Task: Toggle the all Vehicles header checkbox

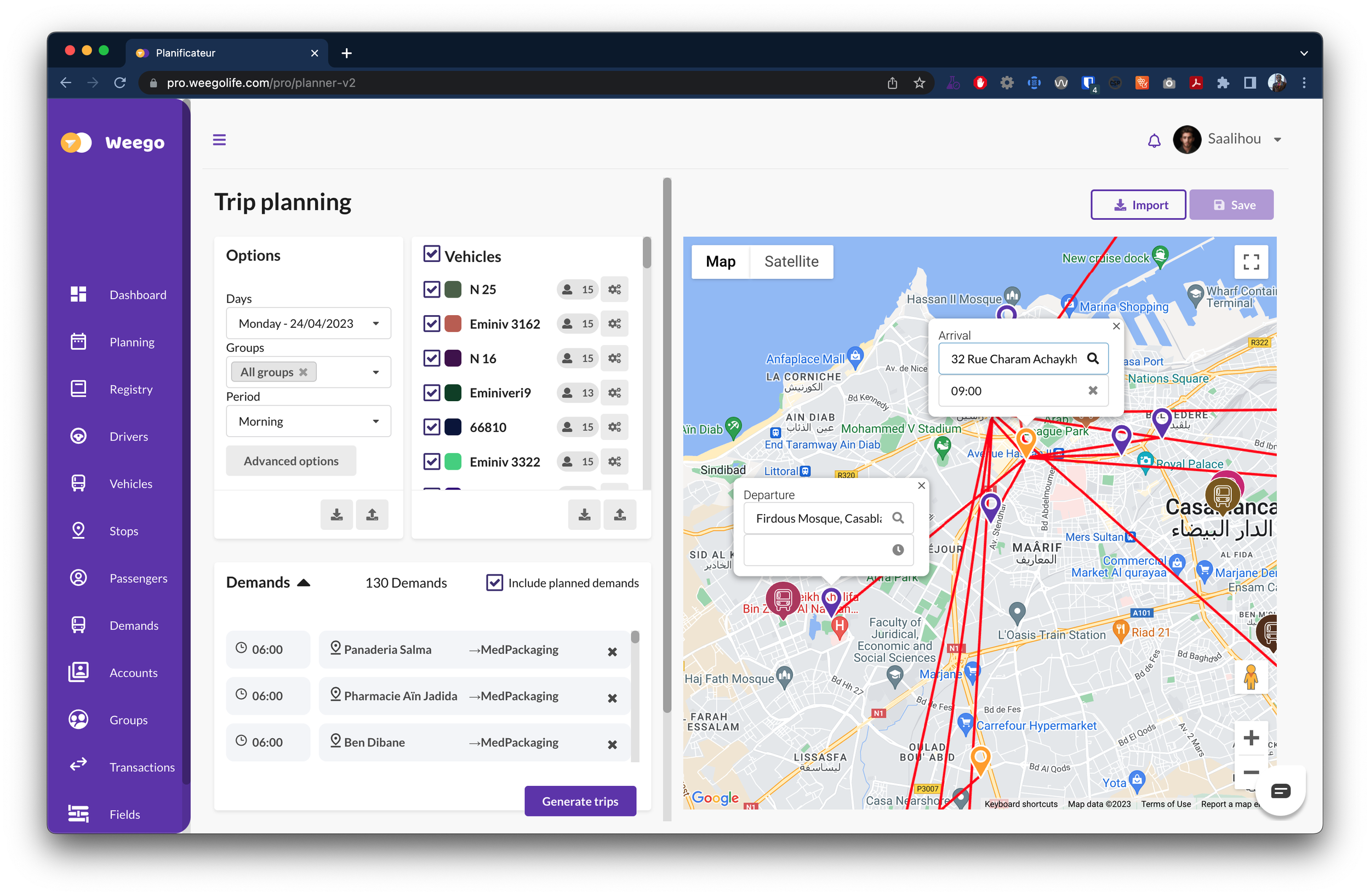Action: pyautogui.click(x=432, y=254)
